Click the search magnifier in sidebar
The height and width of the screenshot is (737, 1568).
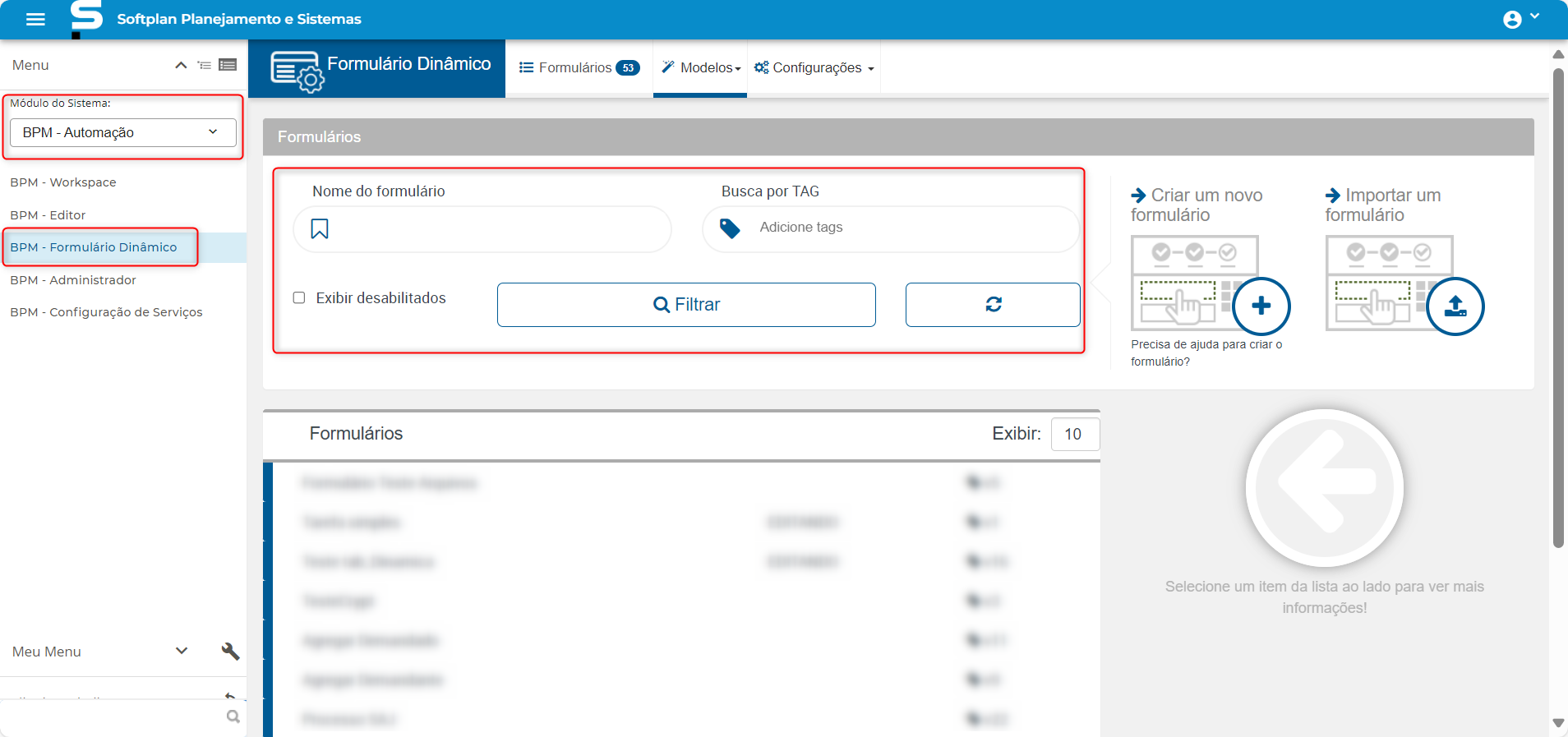233,716
